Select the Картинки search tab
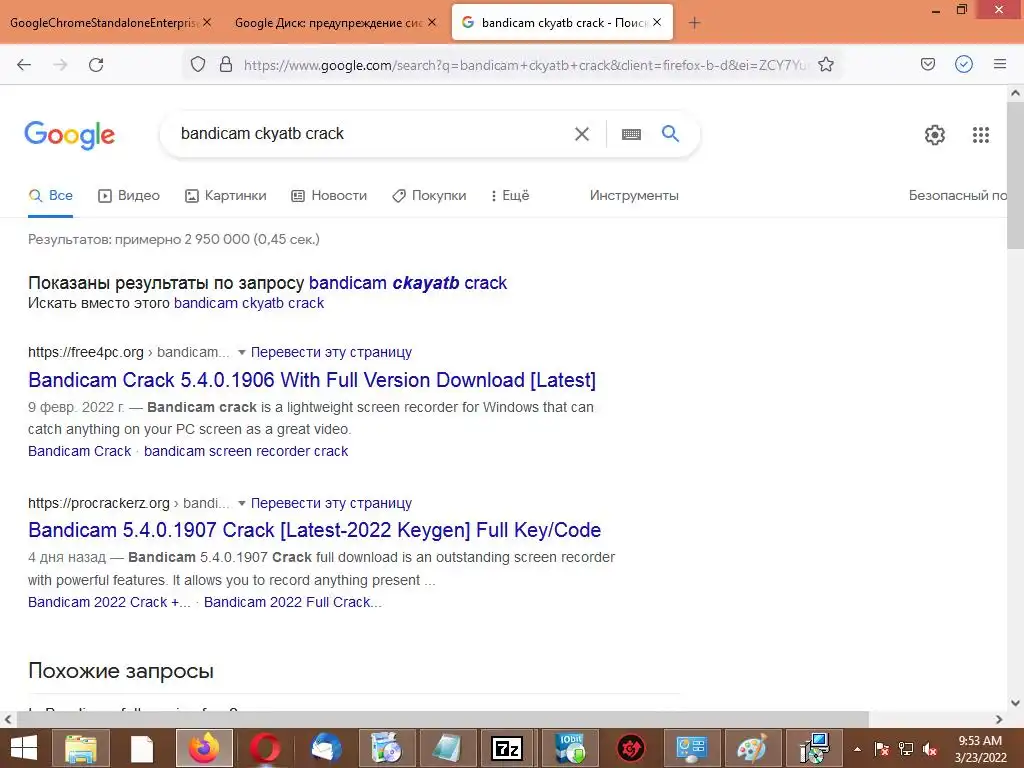The height and width of the screenshot is (768, 1024). 226,195
